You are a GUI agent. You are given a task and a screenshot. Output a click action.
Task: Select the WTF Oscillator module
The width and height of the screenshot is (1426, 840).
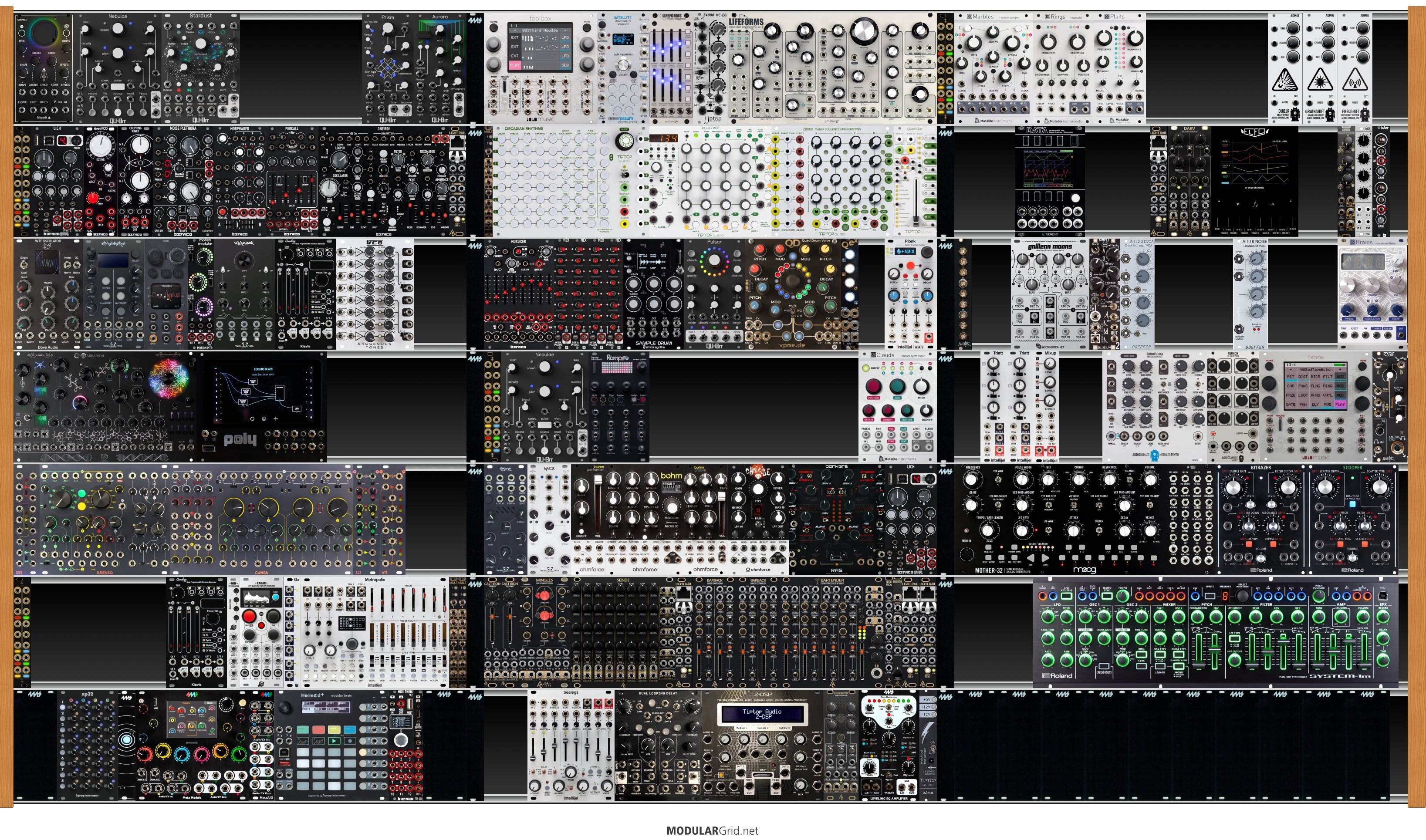[48, 294]
